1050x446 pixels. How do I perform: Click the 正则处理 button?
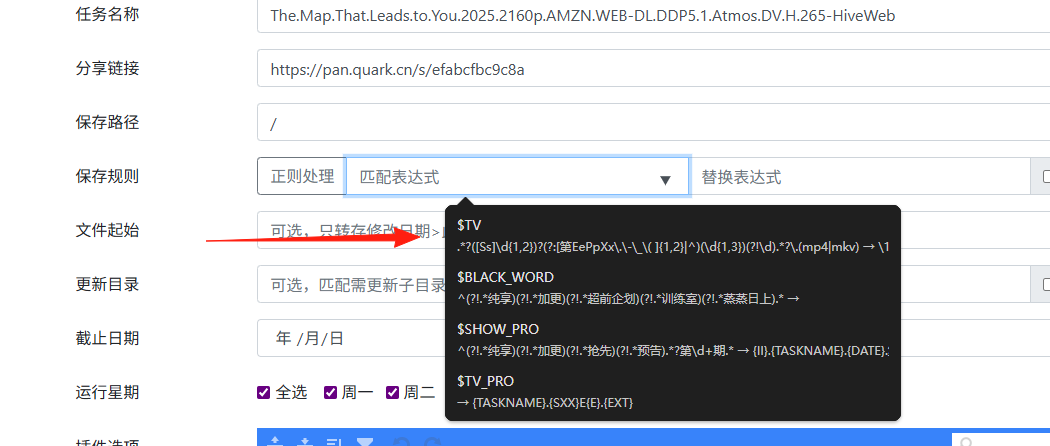click(302, 176)
